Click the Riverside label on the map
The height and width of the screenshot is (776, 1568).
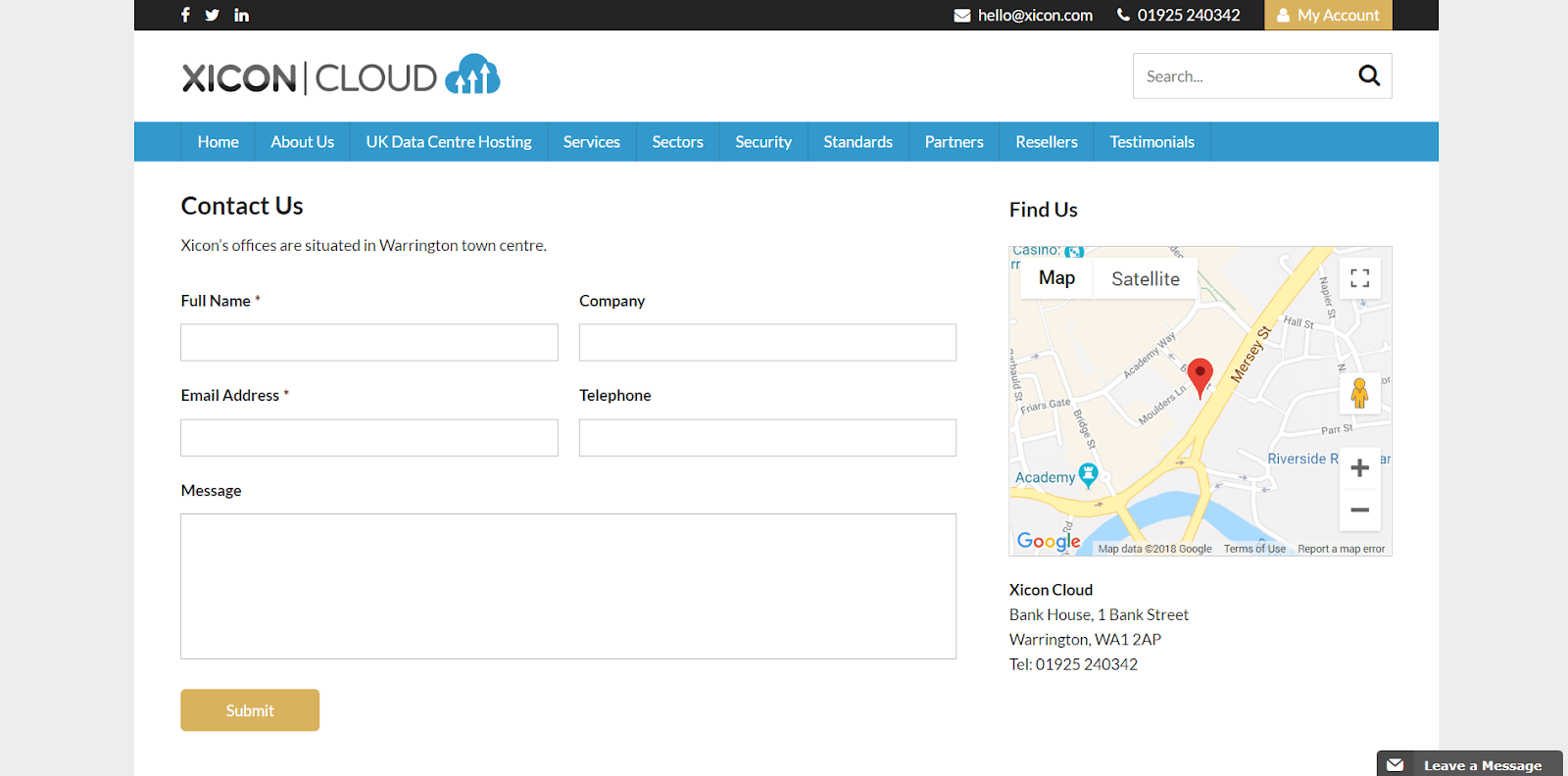[1302, 459]
